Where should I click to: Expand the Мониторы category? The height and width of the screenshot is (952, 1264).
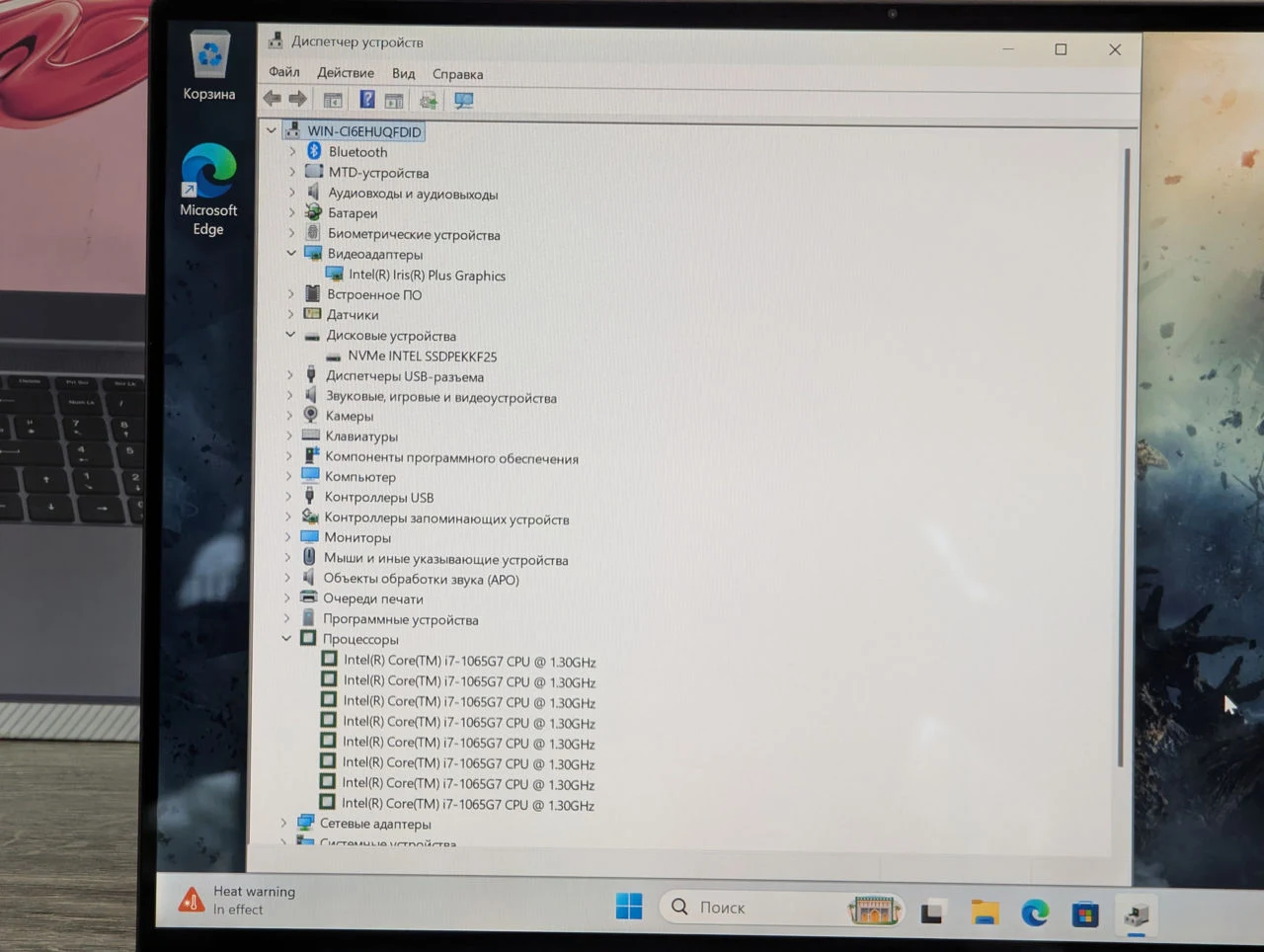tap(288, 537)
